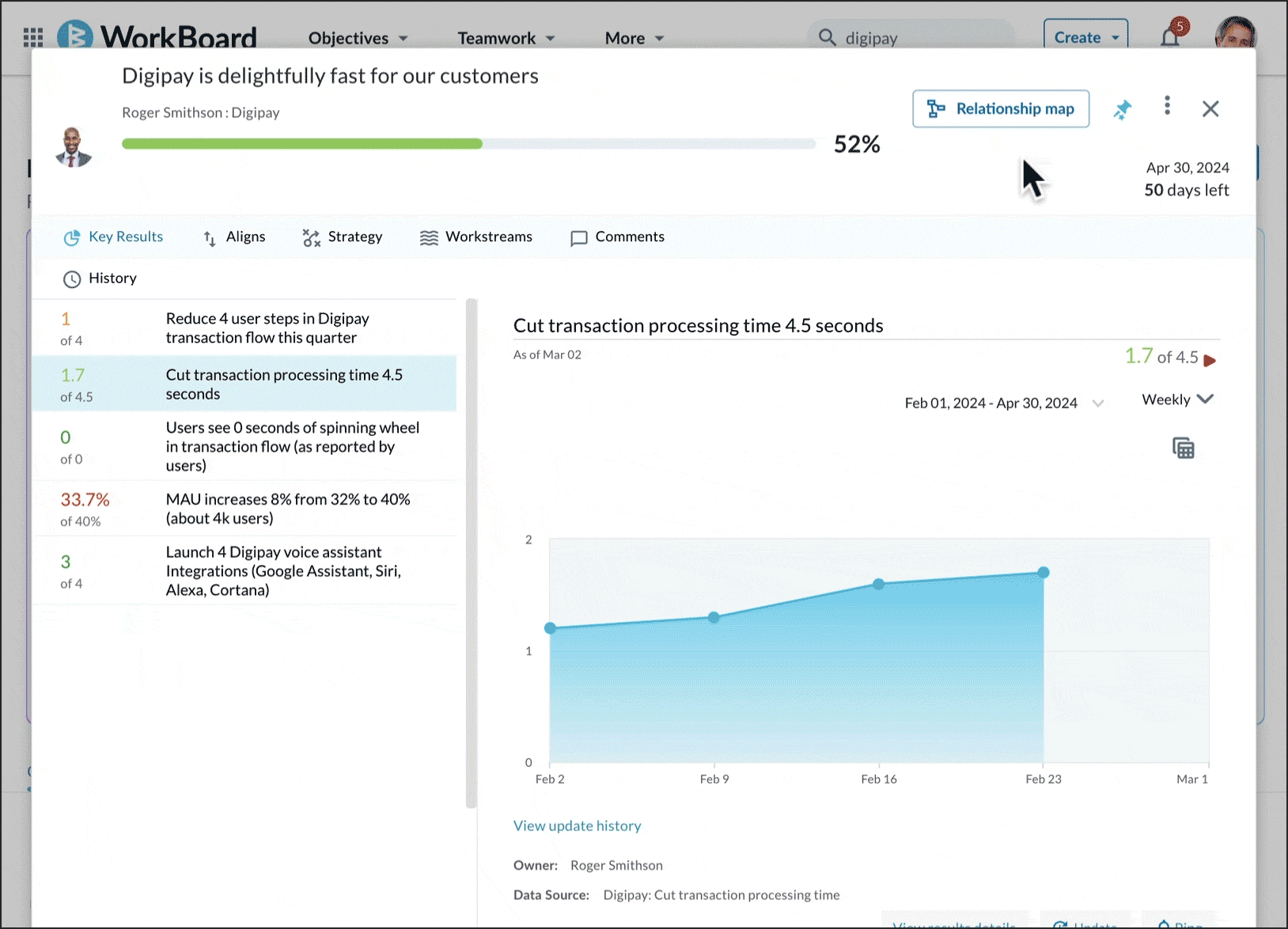Open the three-dot more options menu
The height and width of the screenshot is (929, 1288).
[1167, 106]
